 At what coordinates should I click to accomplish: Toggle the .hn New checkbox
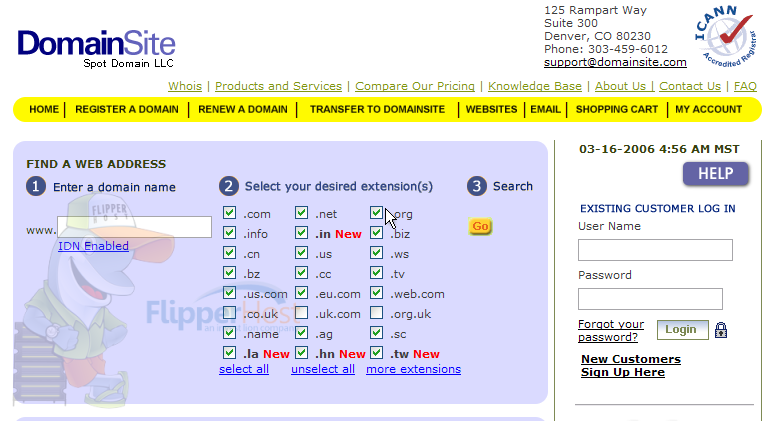(x=301, y=353)
